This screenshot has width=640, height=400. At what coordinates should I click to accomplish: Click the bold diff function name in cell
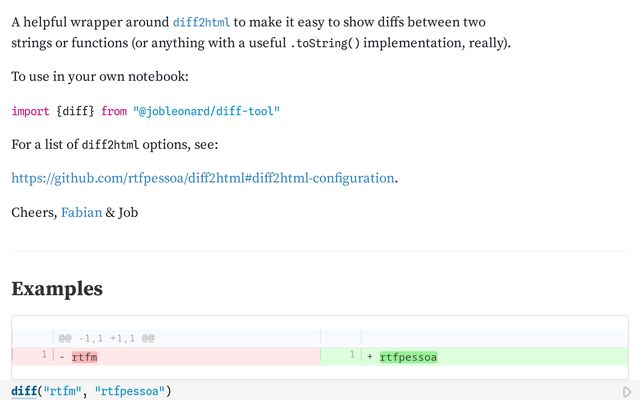click(24, 390)
